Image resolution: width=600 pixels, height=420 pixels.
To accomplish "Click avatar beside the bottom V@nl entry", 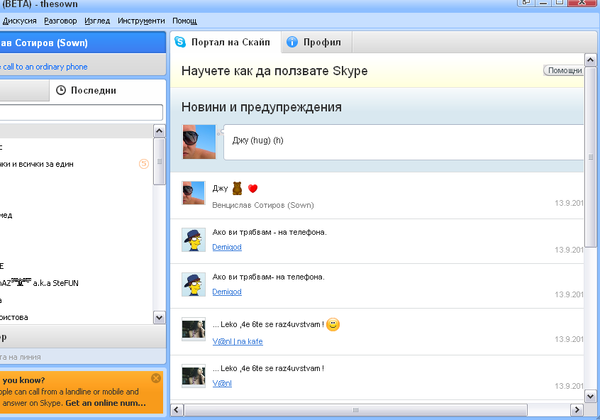I will point(193,376).
